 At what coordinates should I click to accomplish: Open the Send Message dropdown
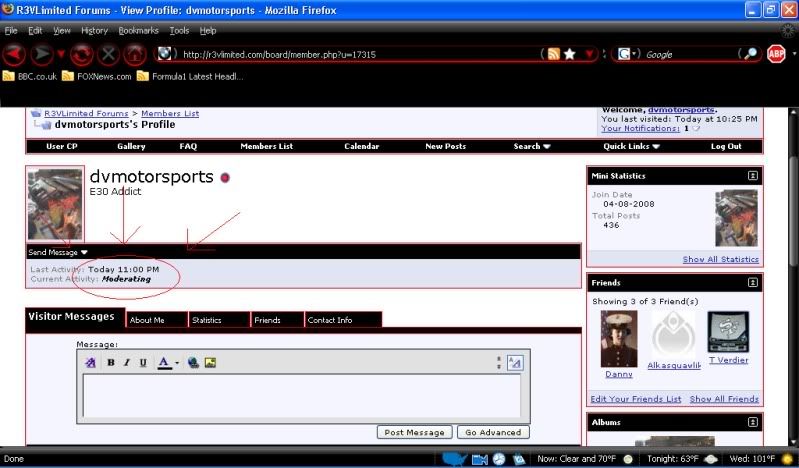pos(58,252)
